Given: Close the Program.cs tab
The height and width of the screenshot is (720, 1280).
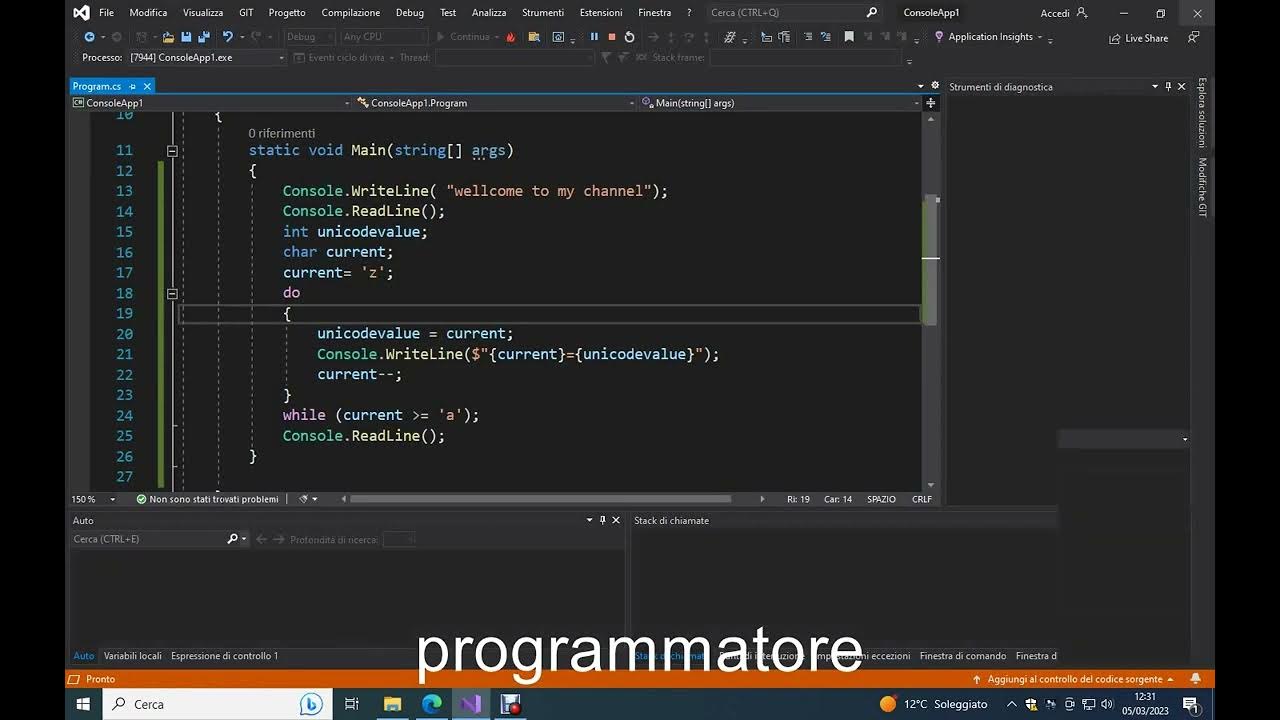Looking at the screenshot, I should [x=147, y=87].
